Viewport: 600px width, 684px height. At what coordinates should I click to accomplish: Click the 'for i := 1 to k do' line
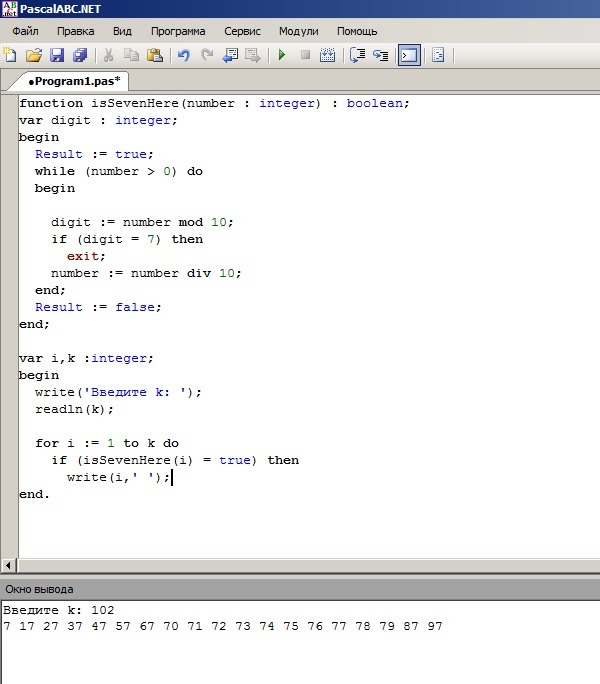107,443
